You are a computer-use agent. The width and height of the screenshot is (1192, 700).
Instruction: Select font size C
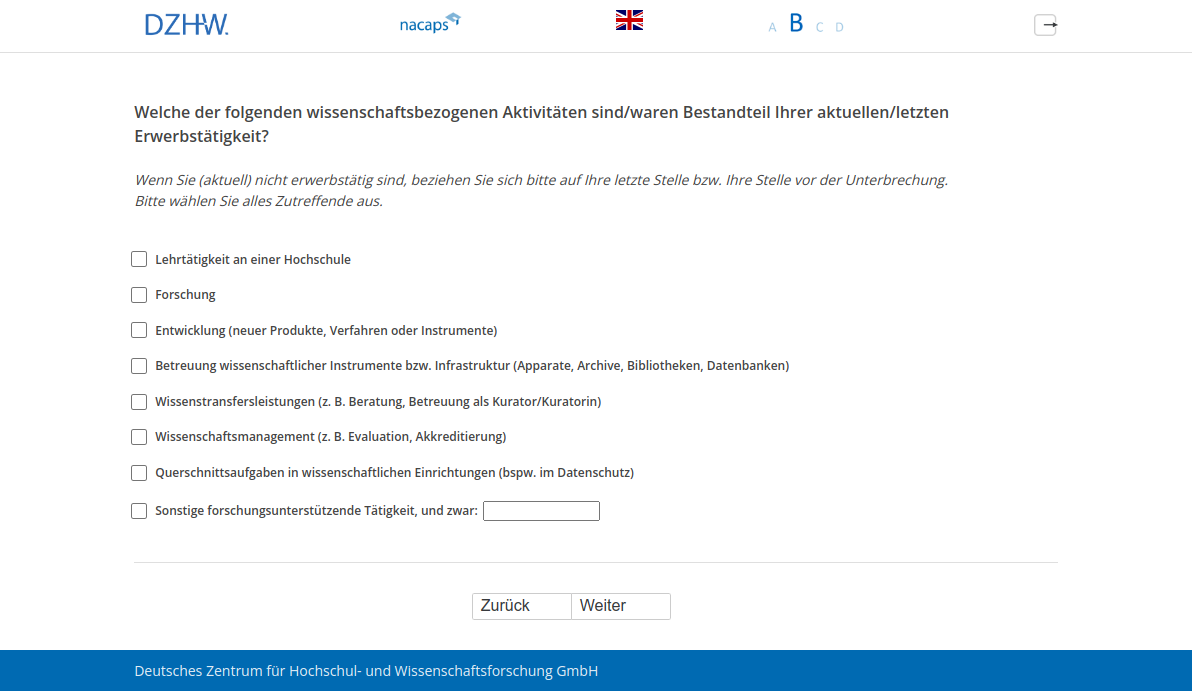(x=819, y=27)
